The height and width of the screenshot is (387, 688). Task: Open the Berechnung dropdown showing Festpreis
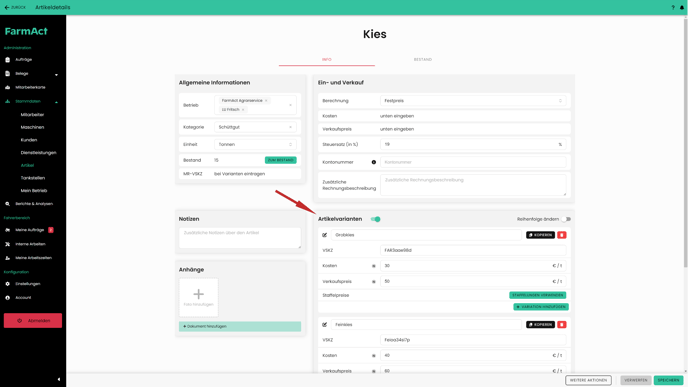[x=473, y=101]
